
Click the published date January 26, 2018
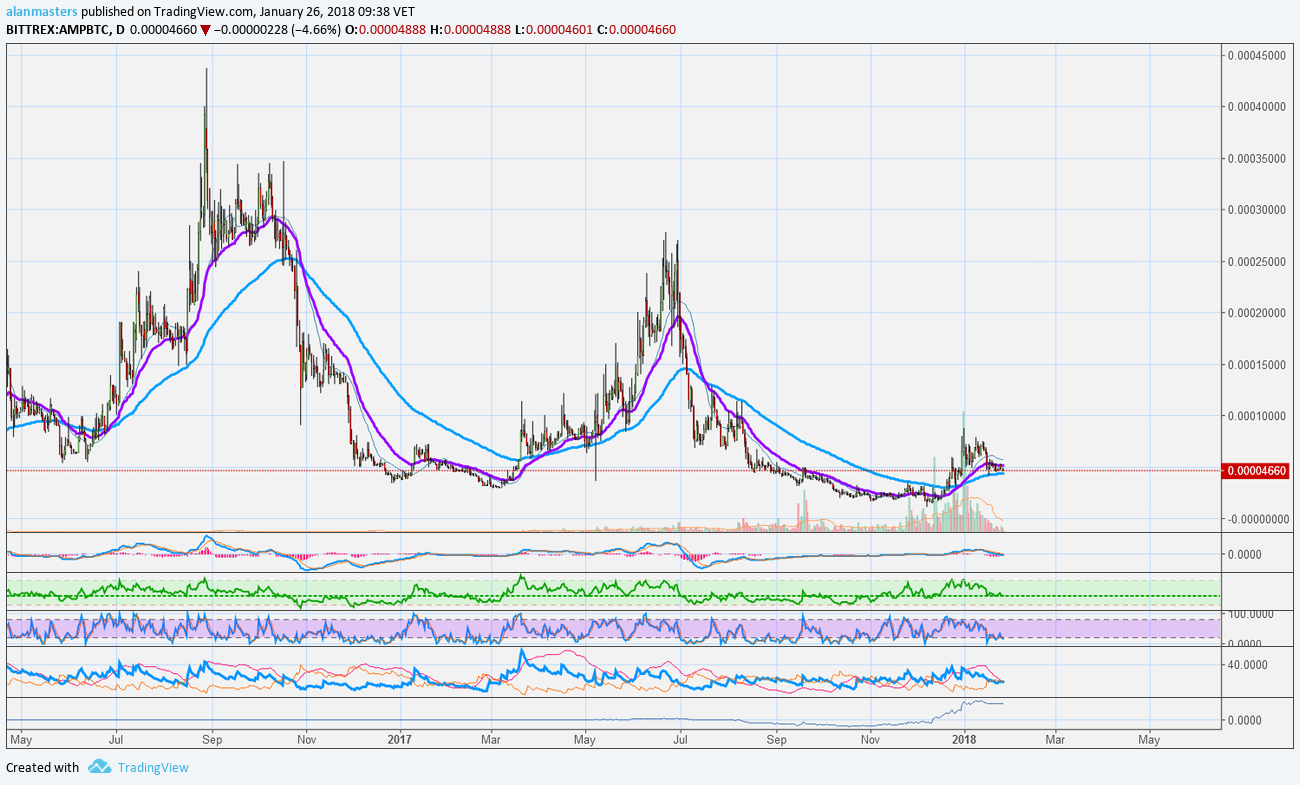318,11
